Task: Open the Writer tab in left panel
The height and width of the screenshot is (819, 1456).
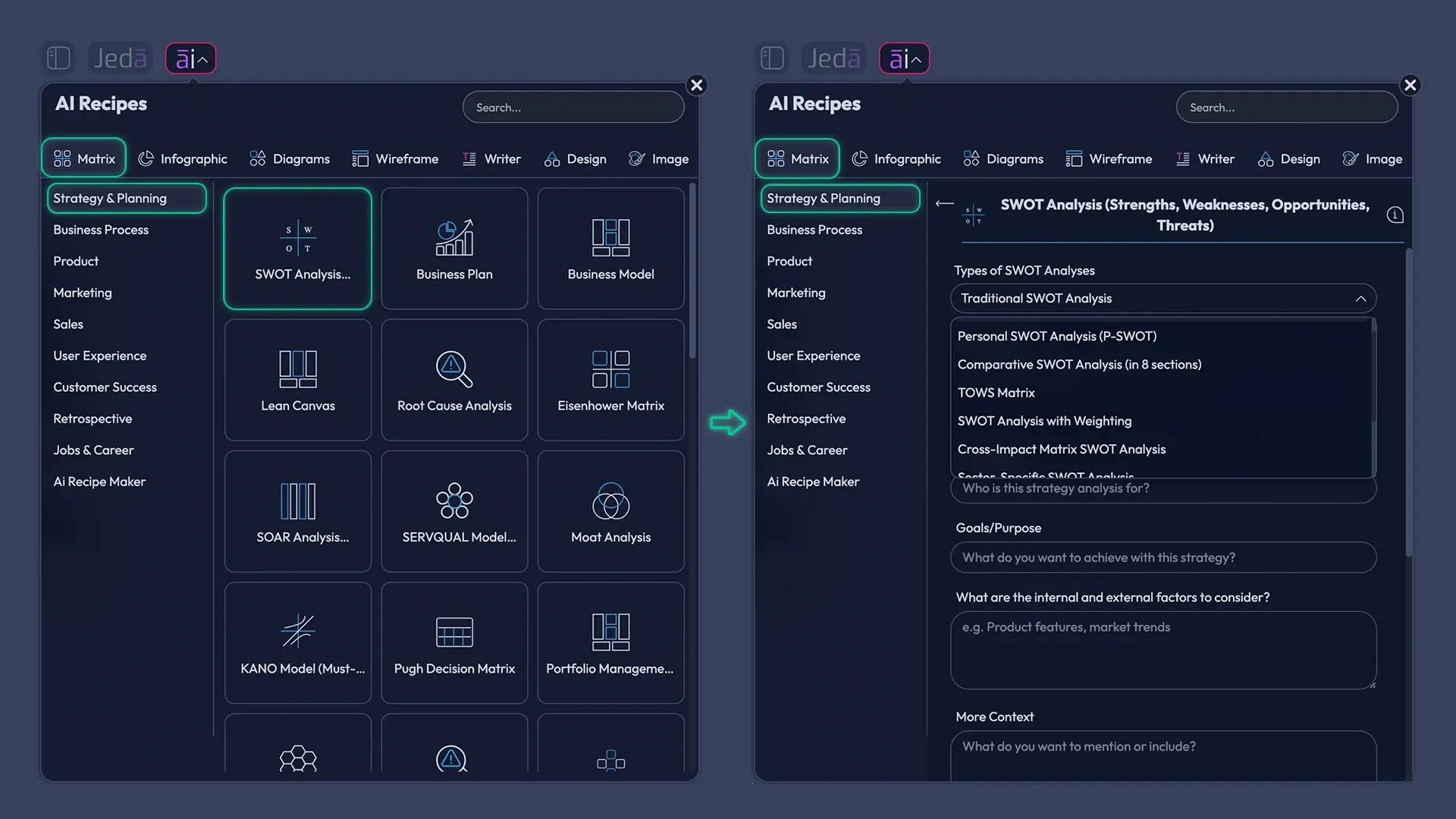Action: pos(491,158)
